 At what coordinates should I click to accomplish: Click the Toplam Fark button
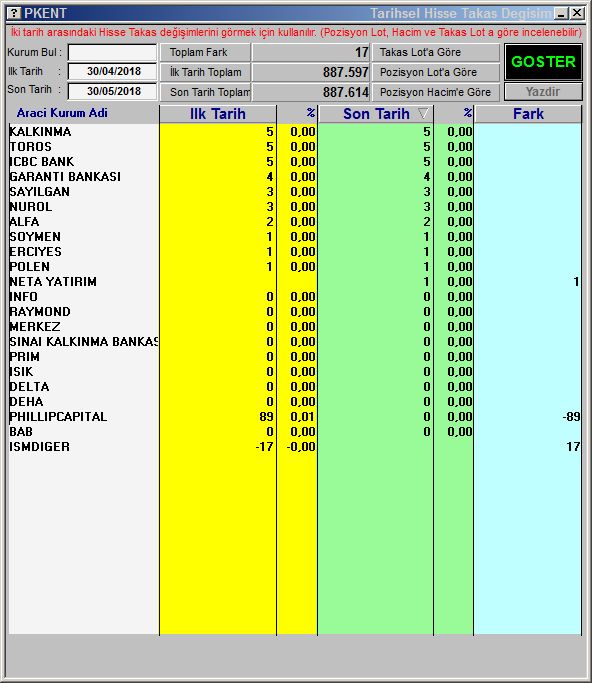click(205, 52)
